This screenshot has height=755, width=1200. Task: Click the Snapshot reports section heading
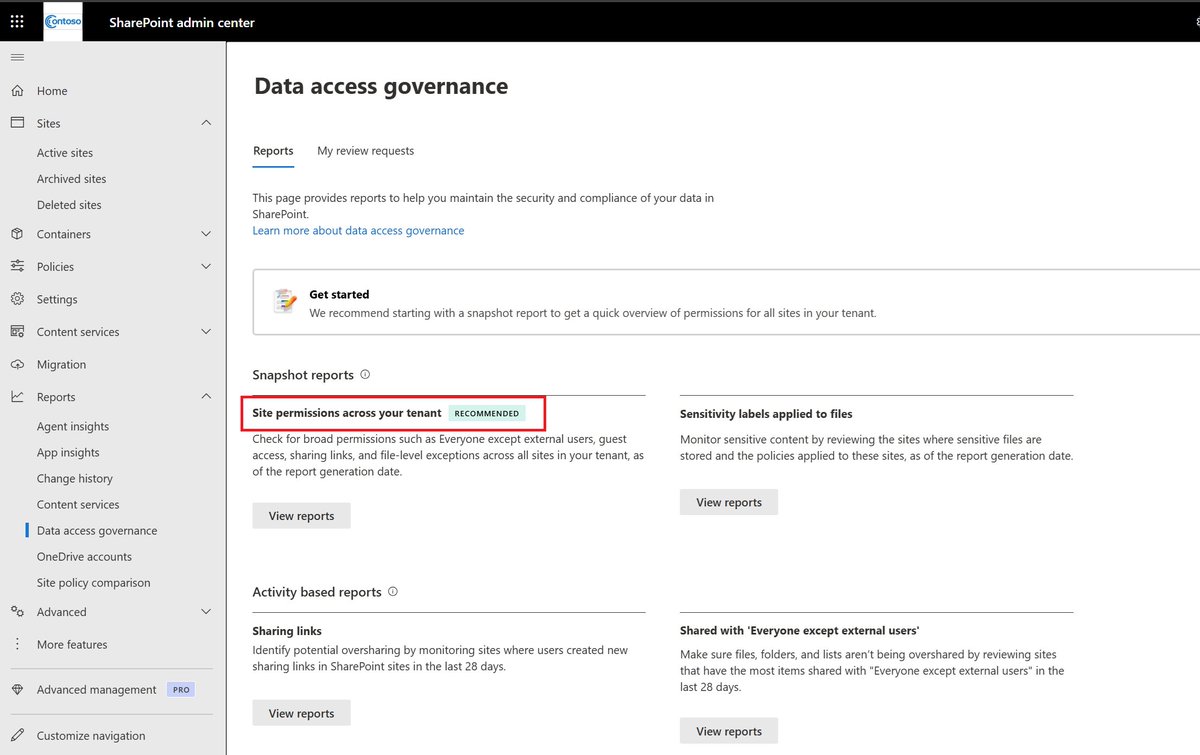pyautogui.click(x=303, y=375)
